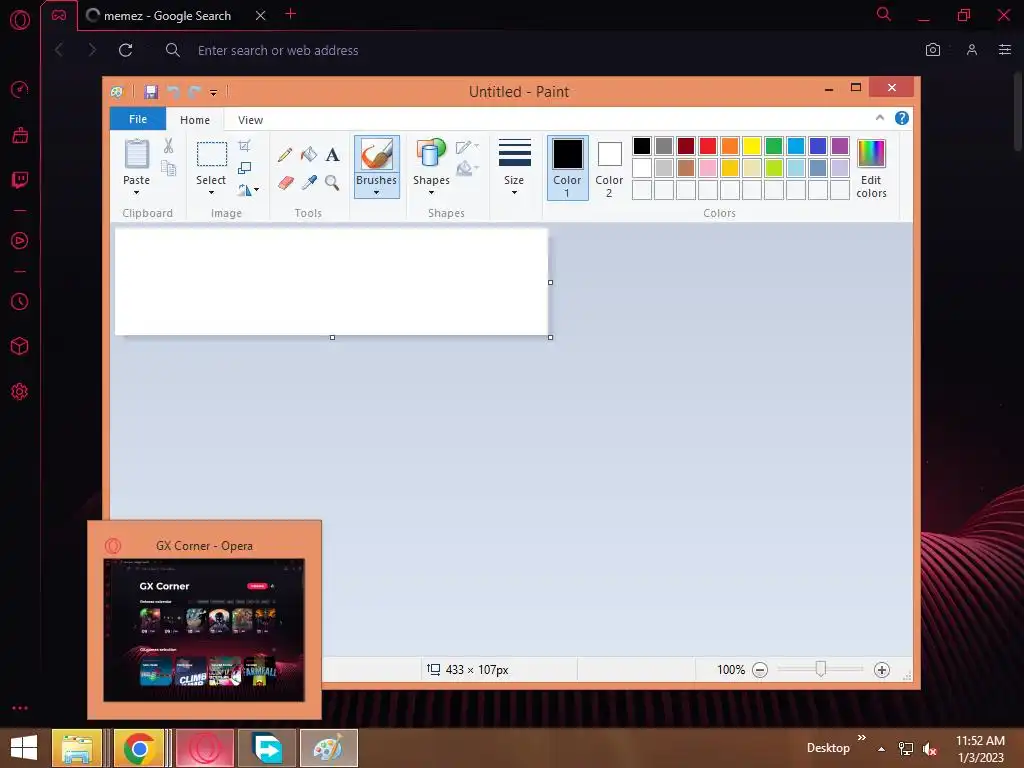This screenshot has height=768, width=1024.
Task: Open the Rotate or flip dropdown
Action: [248, 190]
